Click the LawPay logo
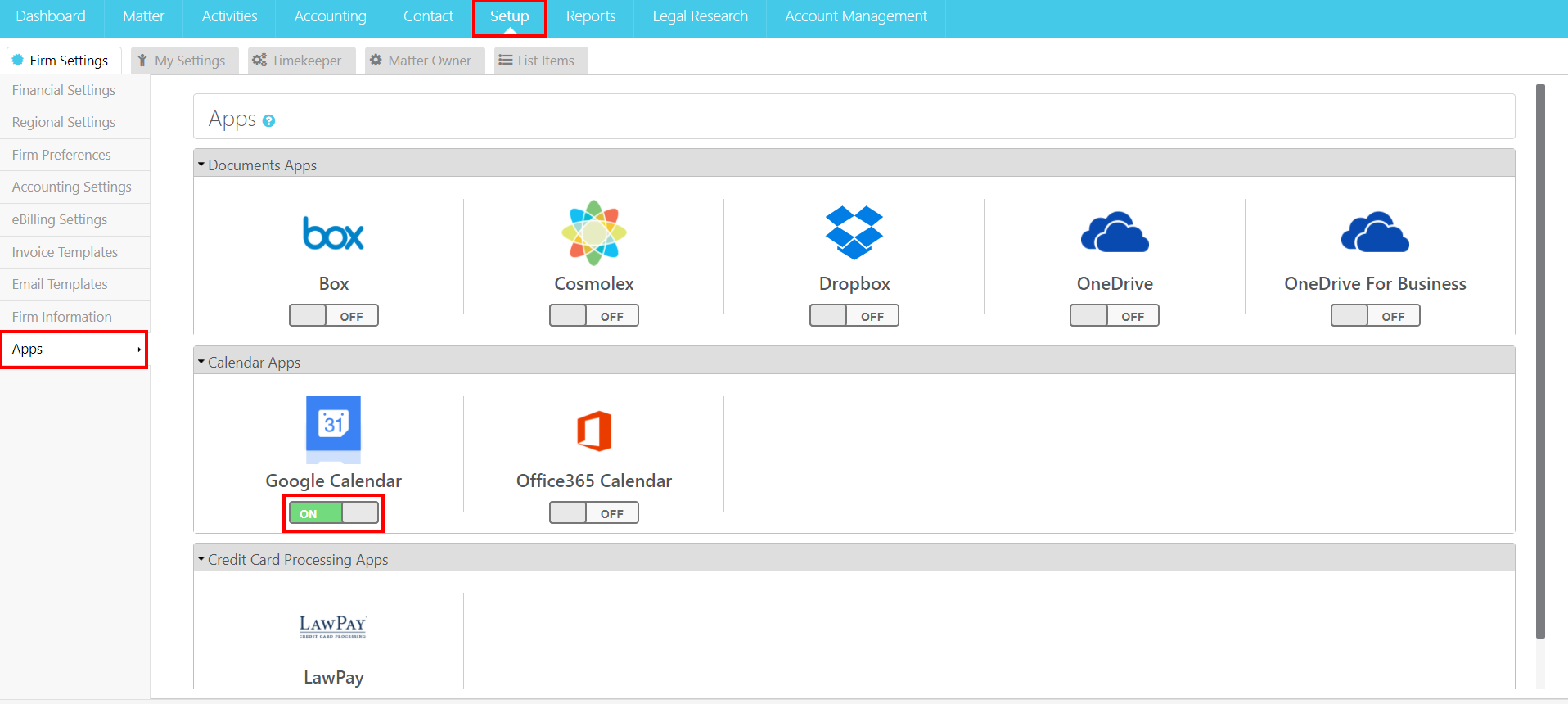This screenshot has height=704, width=1568. [x=333, y=626]
